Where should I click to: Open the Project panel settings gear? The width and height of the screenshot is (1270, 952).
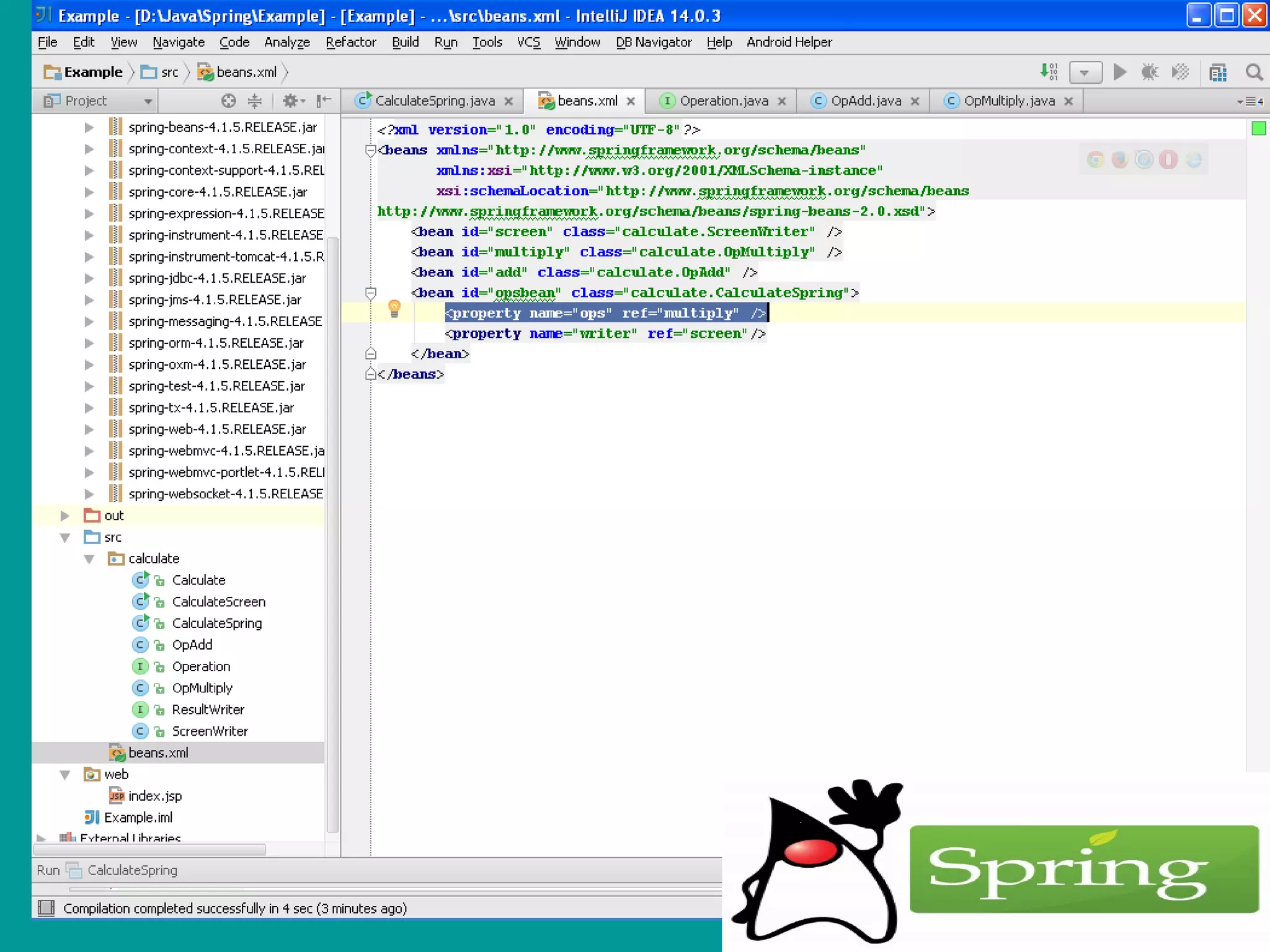click(290, 100)
